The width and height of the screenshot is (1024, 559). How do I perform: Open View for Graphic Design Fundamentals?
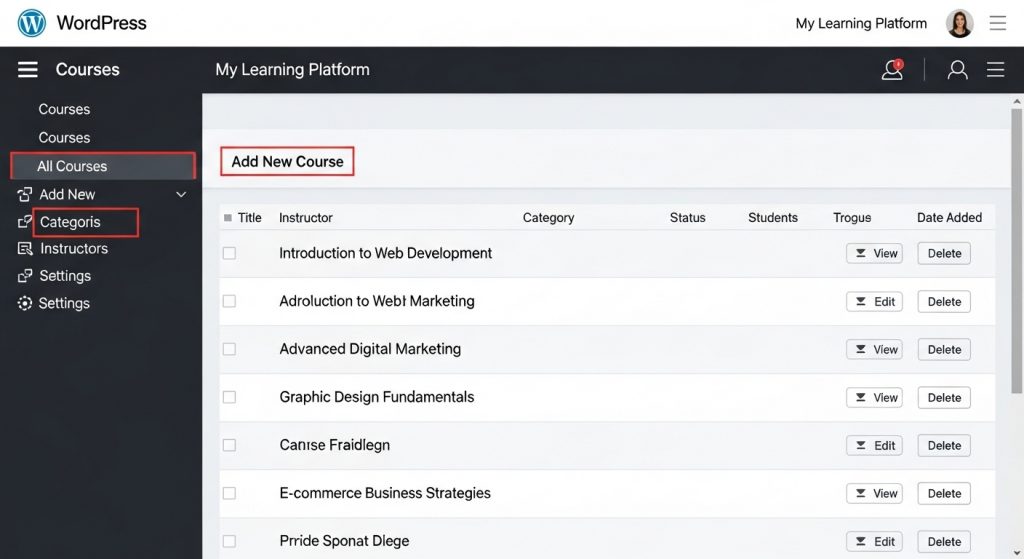point(874,398)
